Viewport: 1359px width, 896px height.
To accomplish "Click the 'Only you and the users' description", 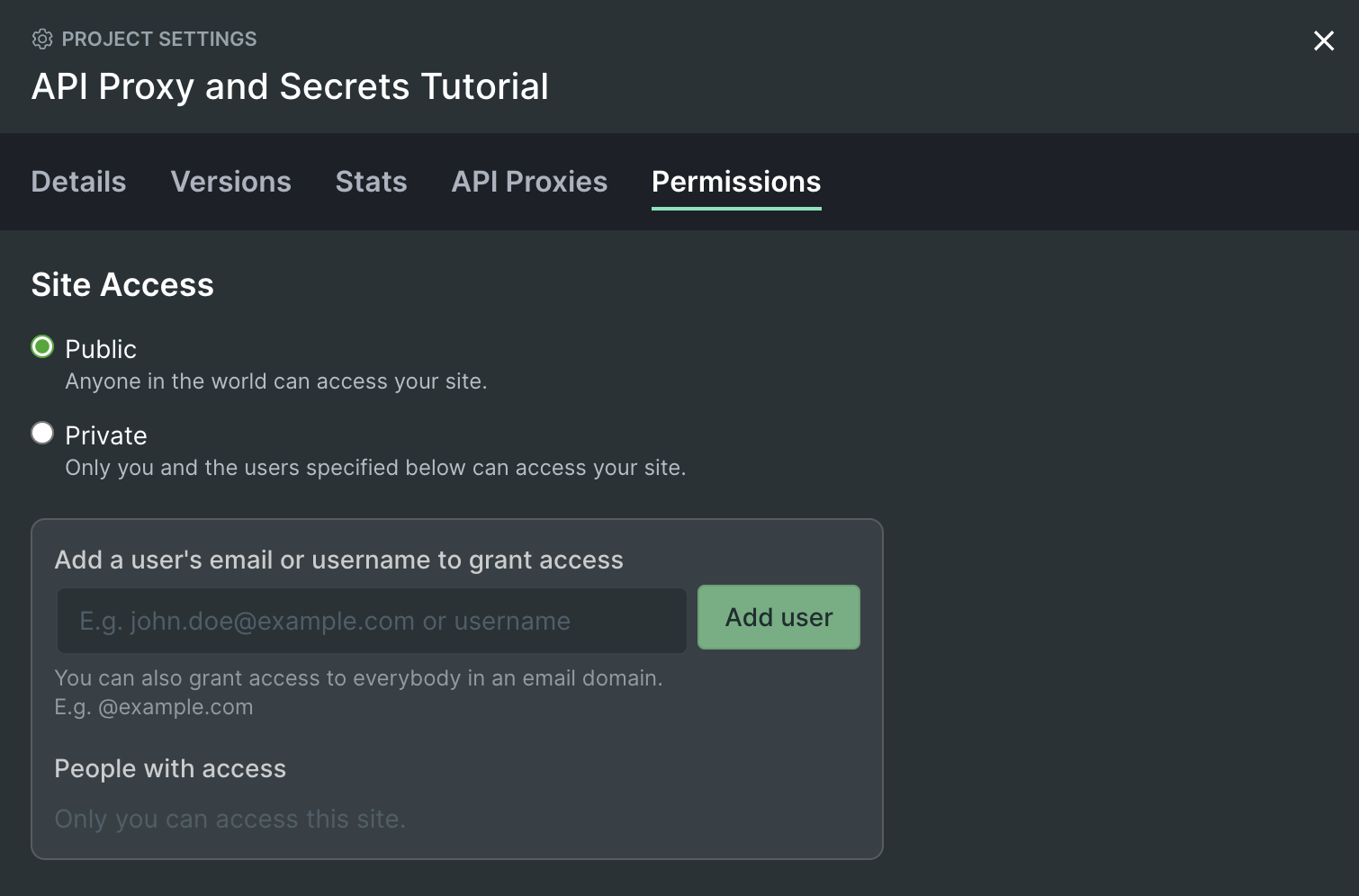I will click(375, 468).
